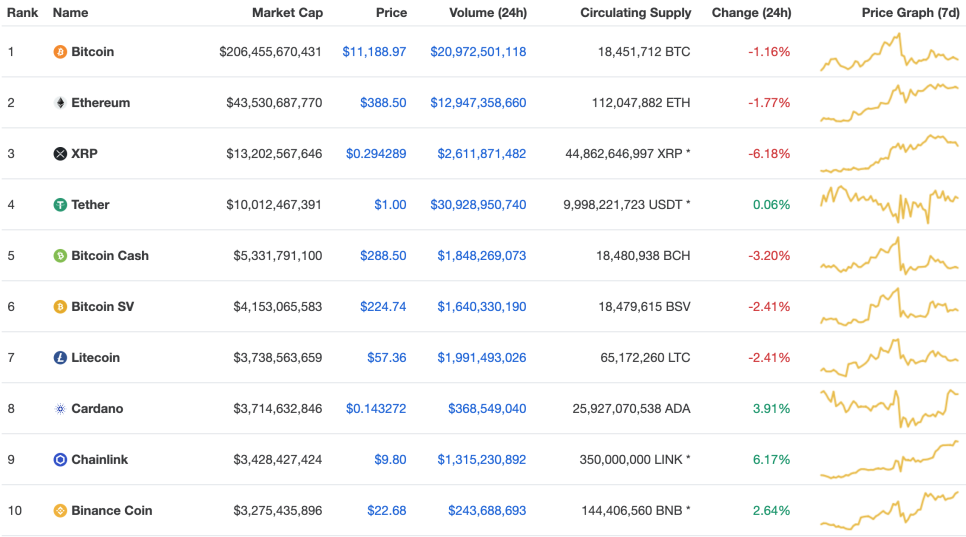
Task: Select circulating supply 18,451,712 BTC
Action: pyautogui.click(x=644, y=52)
